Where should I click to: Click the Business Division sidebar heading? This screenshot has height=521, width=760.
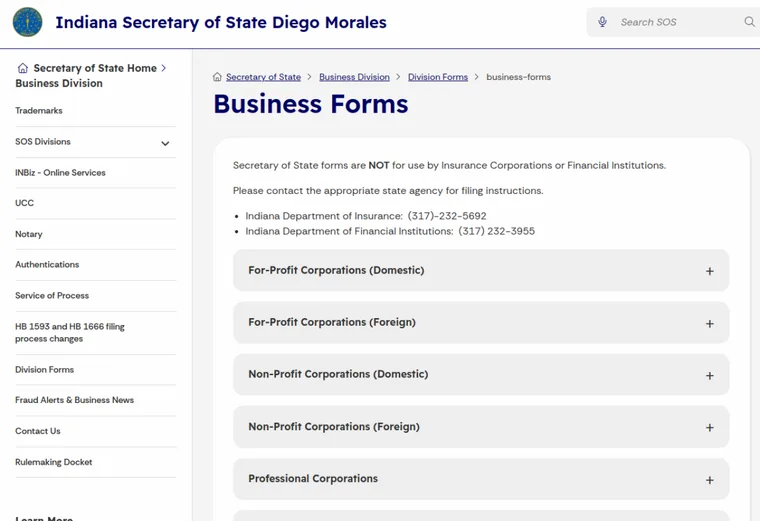click(59, 83)
